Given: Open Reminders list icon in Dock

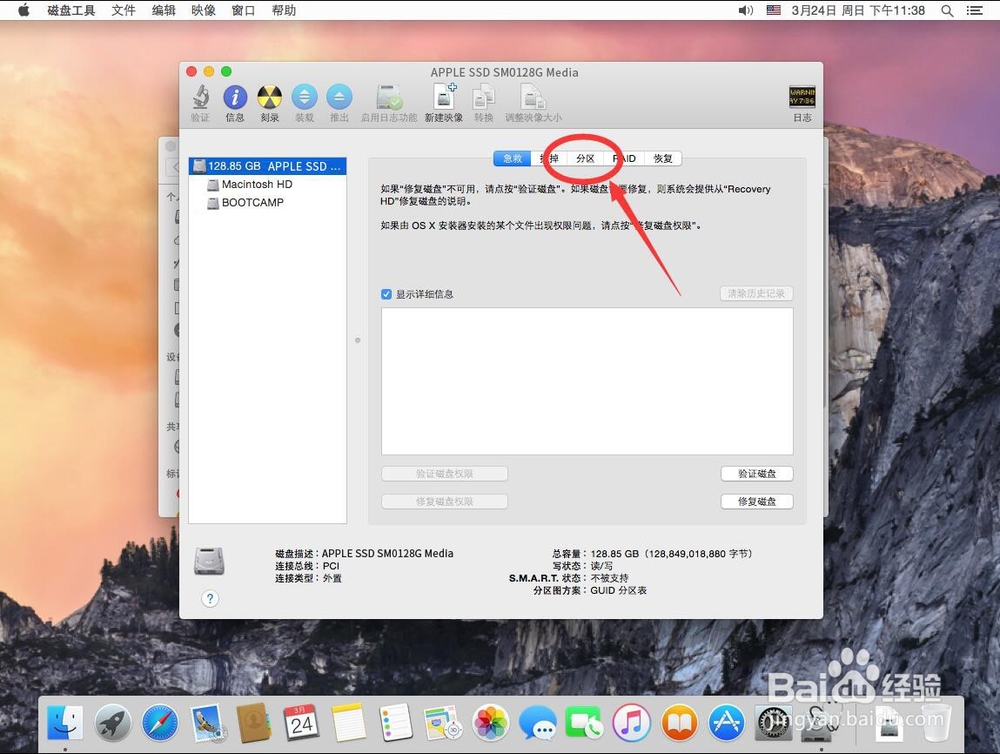Looking at the screenshot, I should 396,723.
